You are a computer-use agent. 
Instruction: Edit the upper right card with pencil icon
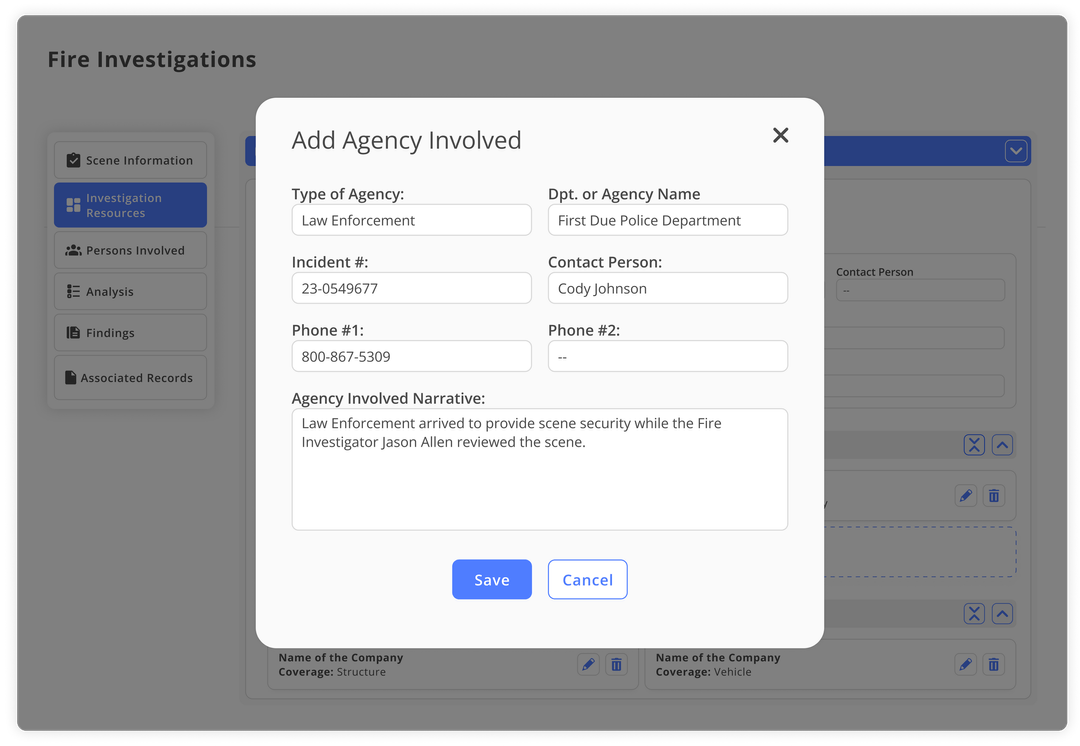pyautogui.click(x=966, y=495)
